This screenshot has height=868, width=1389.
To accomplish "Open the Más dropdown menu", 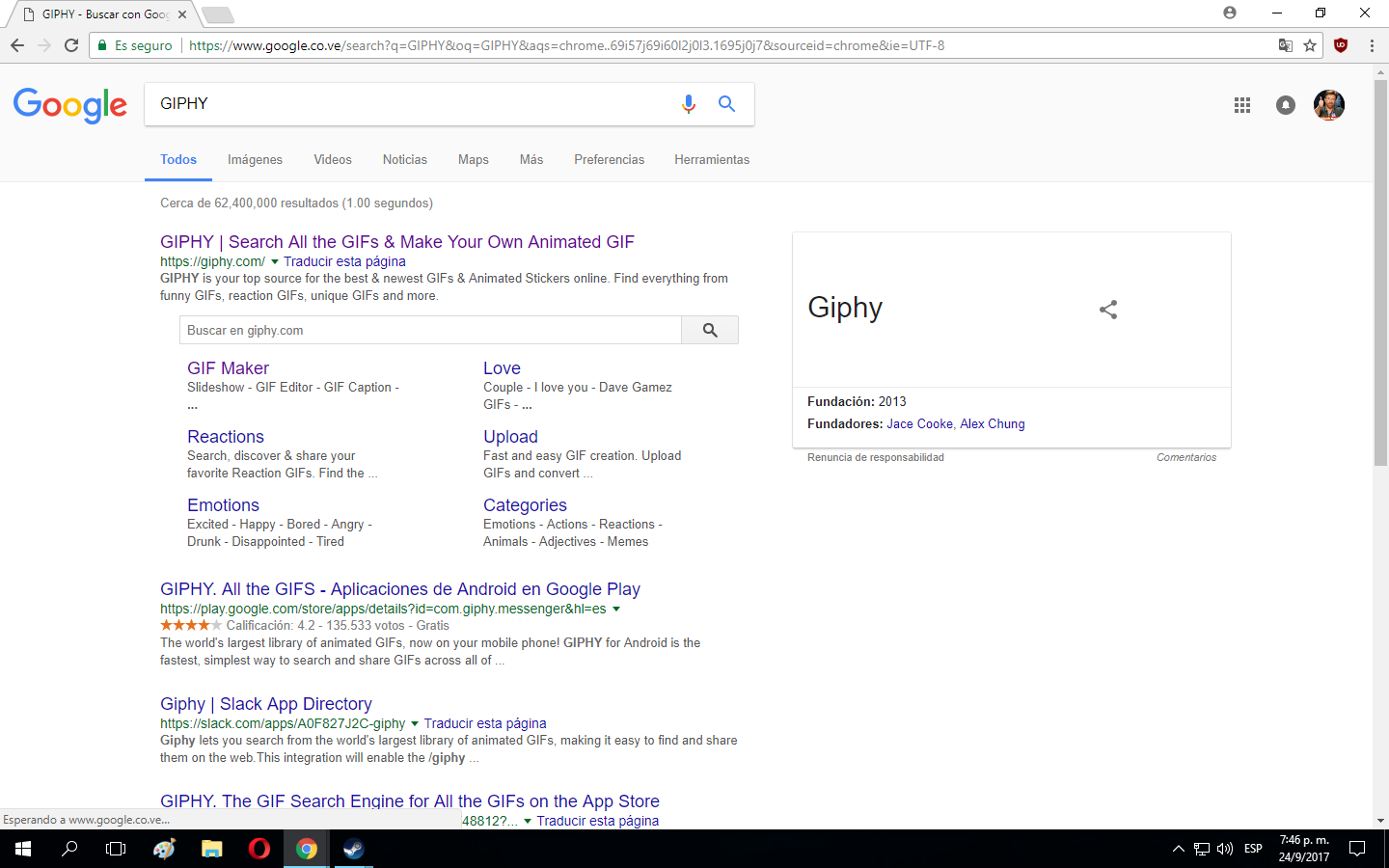I will point(531,159).
